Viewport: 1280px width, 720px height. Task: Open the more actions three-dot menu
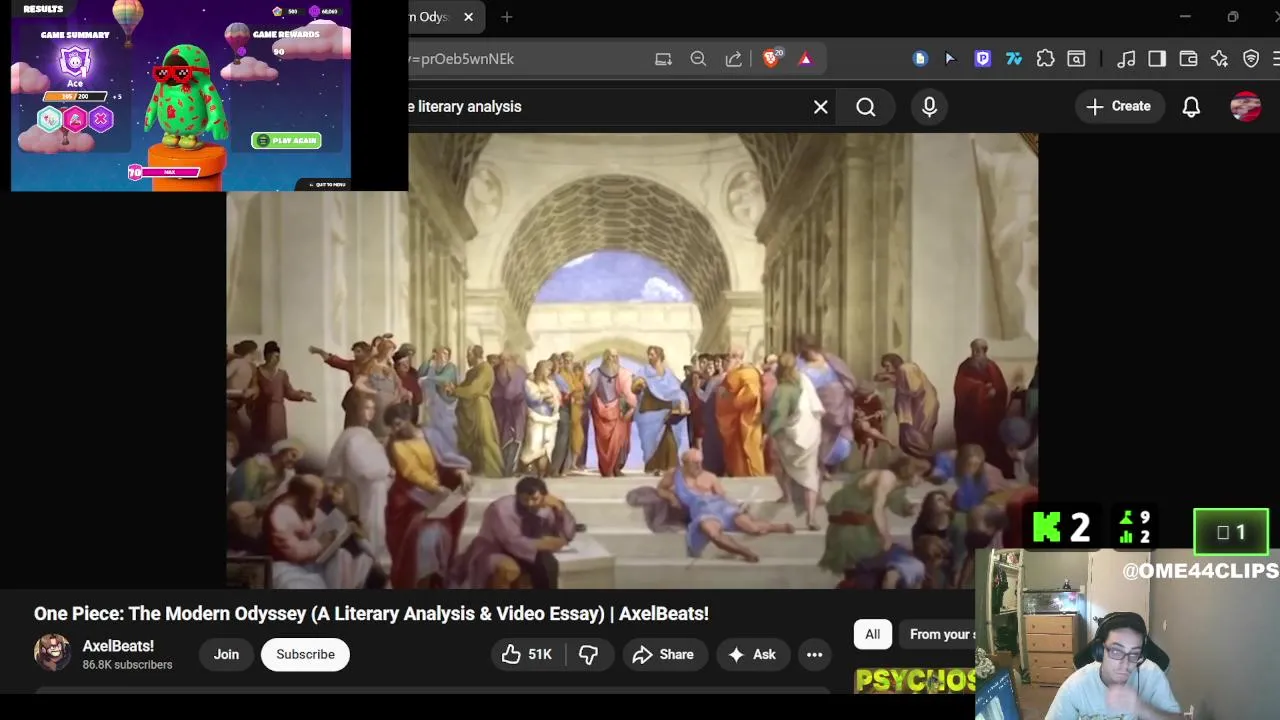(815, 654)
